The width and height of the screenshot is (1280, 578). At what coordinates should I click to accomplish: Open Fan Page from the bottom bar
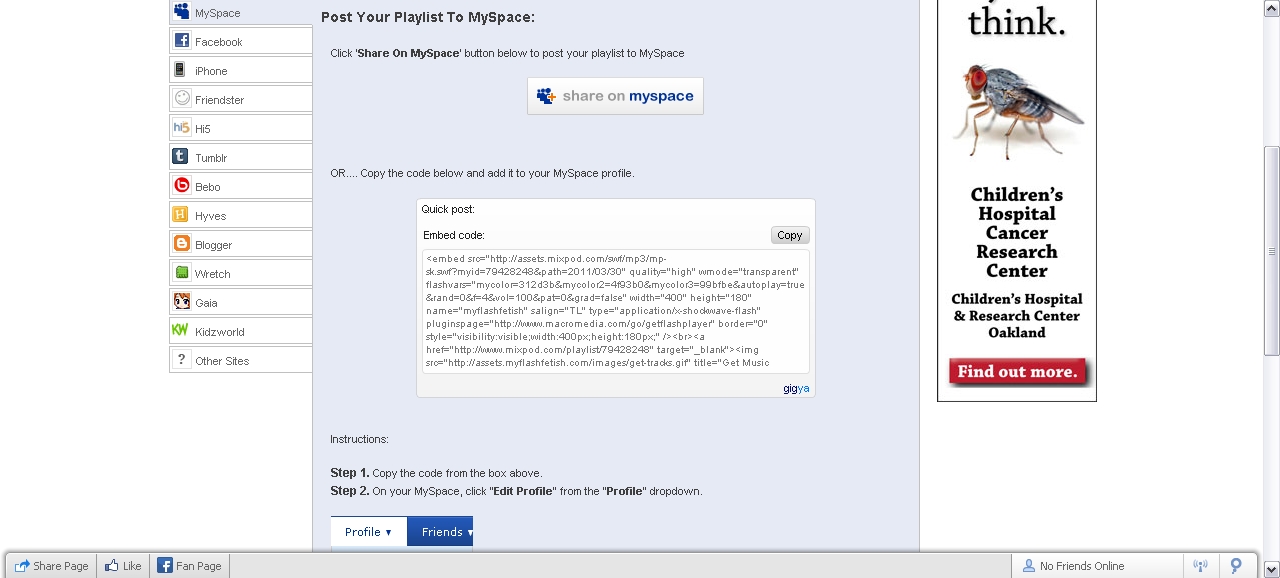[x=190, y=566]
